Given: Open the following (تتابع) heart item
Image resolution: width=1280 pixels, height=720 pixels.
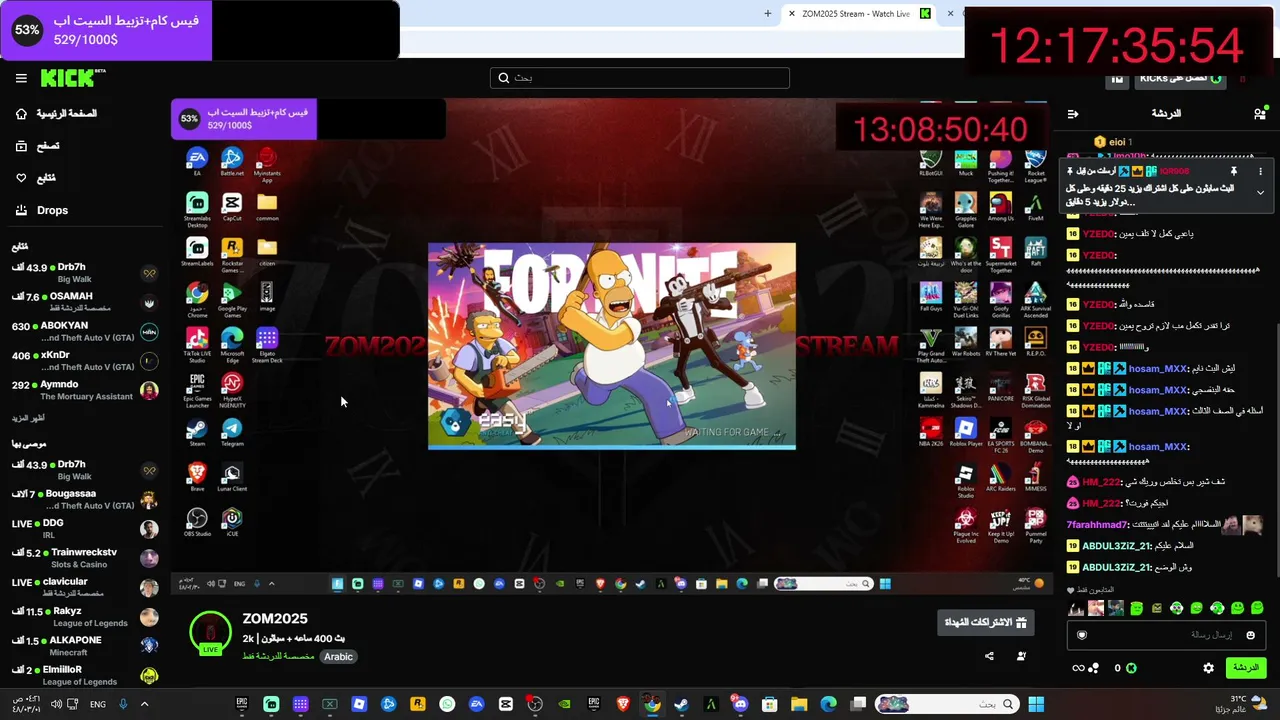Looking at the screenshot, I should click(x=36, y=178).
